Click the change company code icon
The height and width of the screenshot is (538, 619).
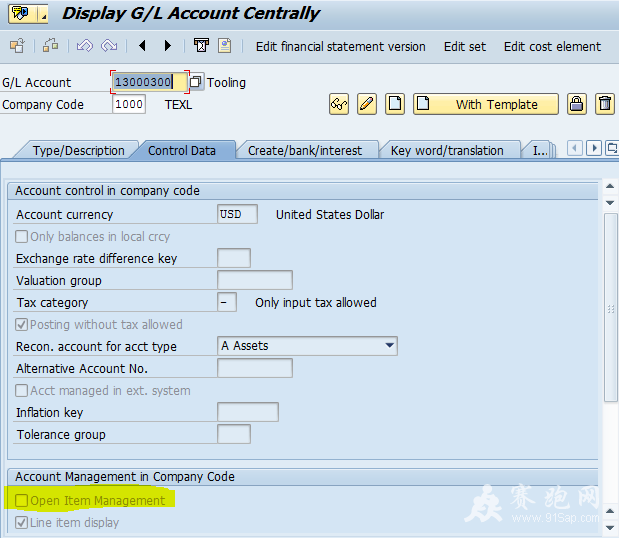click(51, 46)
